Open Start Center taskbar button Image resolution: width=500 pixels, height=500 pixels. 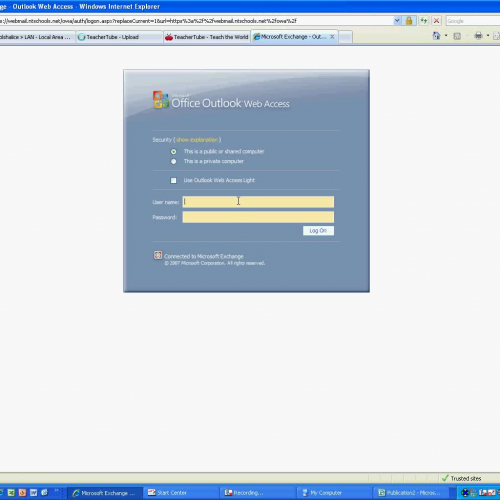pyautogui.click(x=181, y=493)
